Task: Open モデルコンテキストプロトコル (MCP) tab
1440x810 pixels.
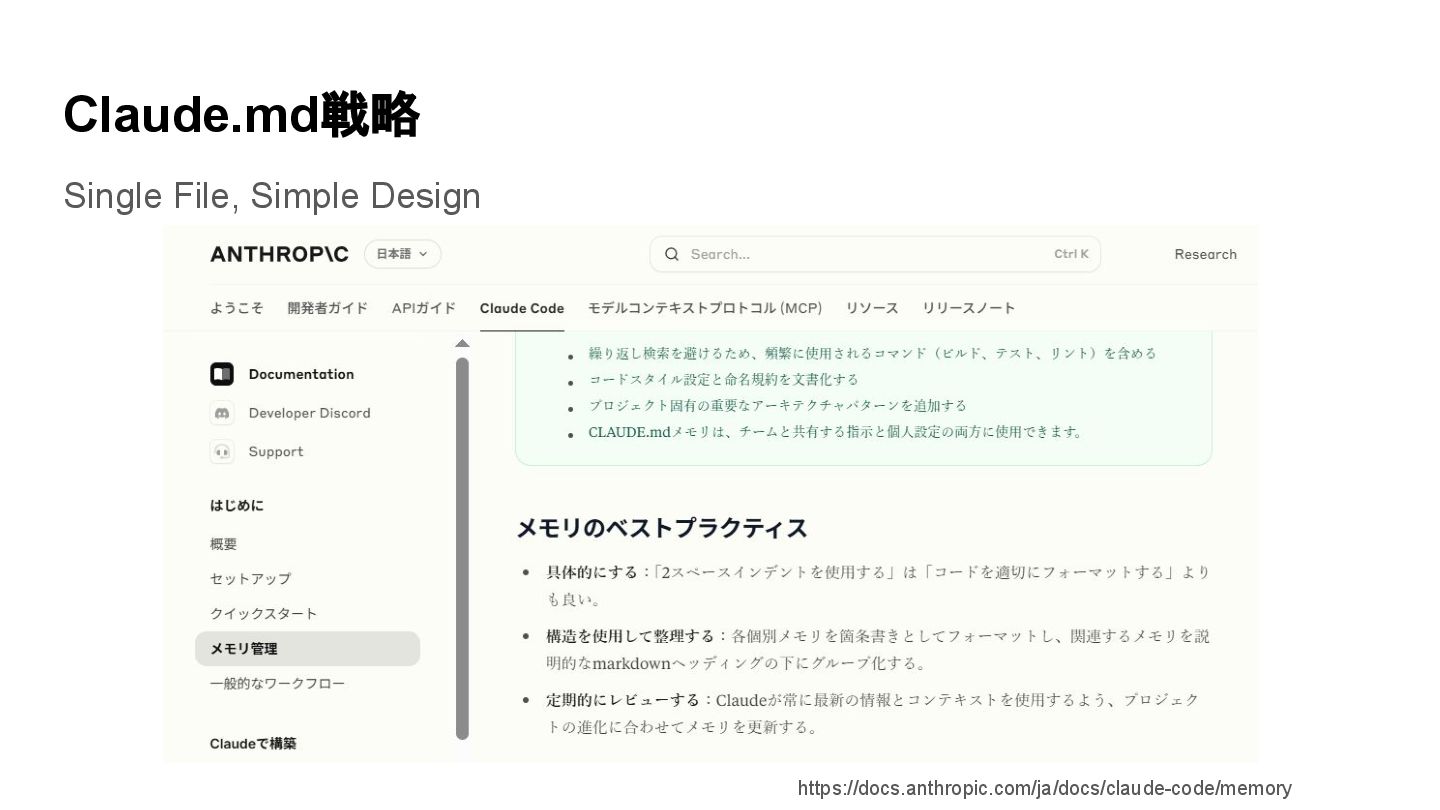Action: pos(705,308)
